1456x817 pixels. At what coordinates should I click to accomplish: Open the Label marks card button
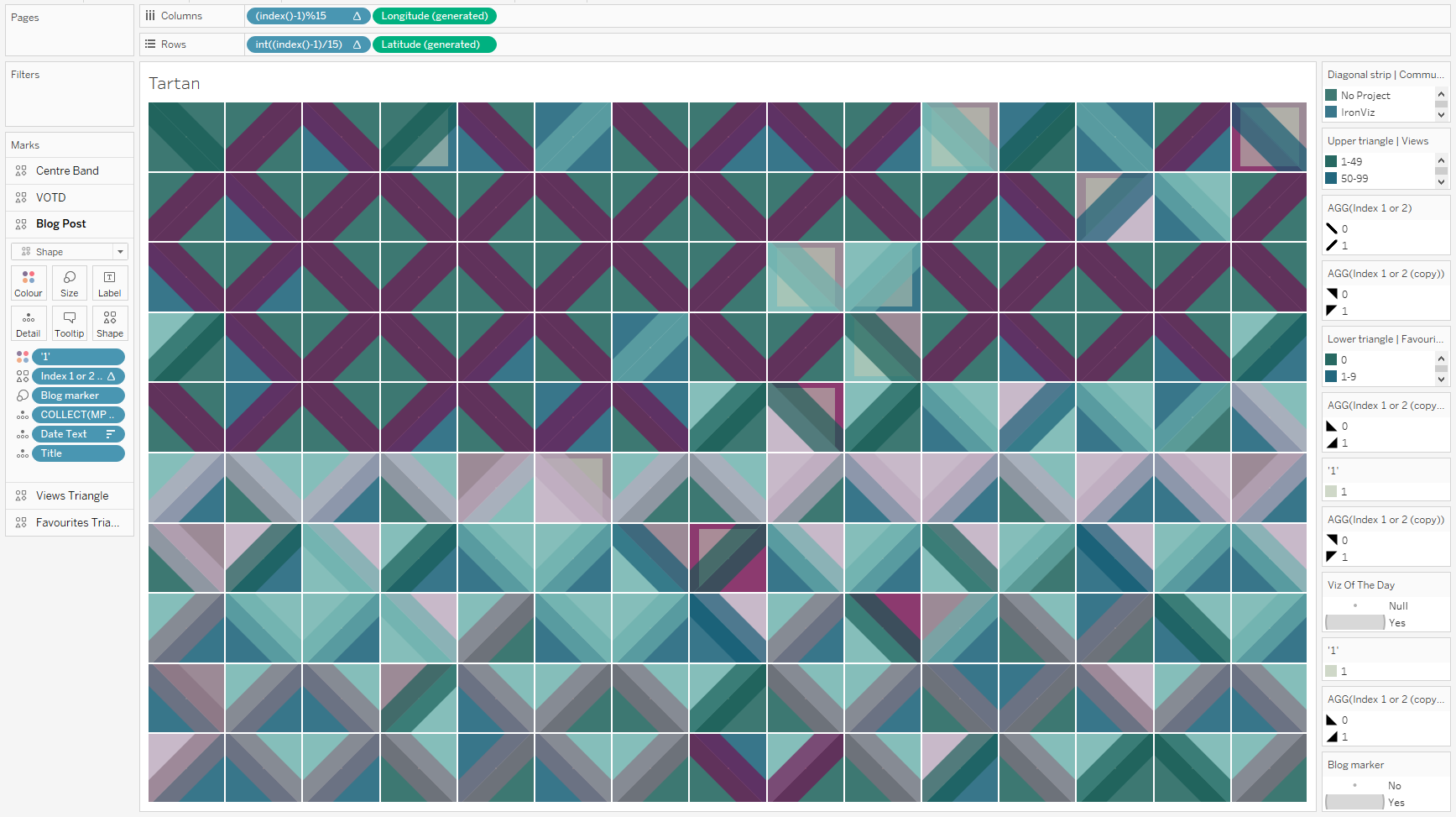(110, 283)
